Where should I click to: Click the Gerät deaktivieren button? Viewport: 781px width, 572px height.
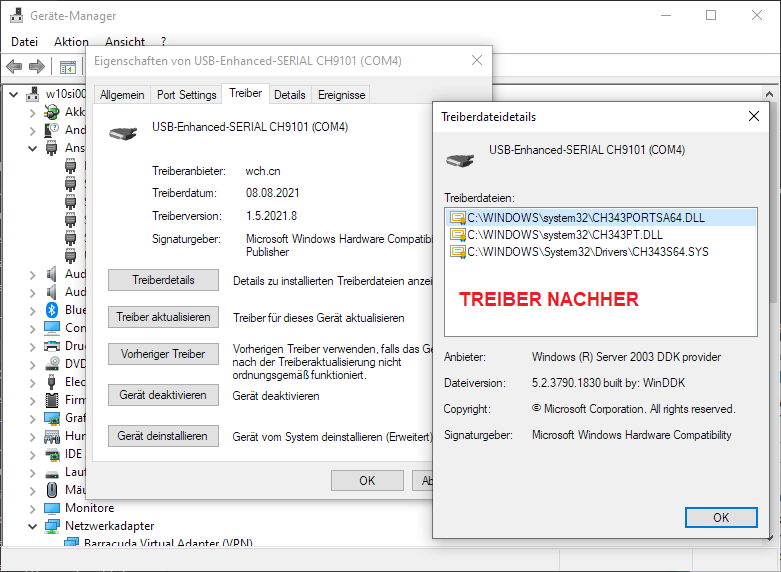coord(163,395)
